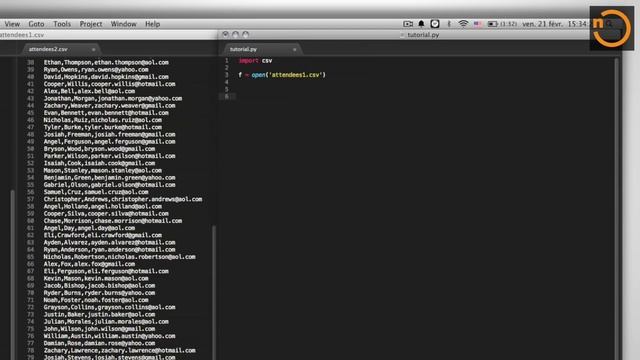
Task: Select the Alex,Bell row
Action: (89, 91)
